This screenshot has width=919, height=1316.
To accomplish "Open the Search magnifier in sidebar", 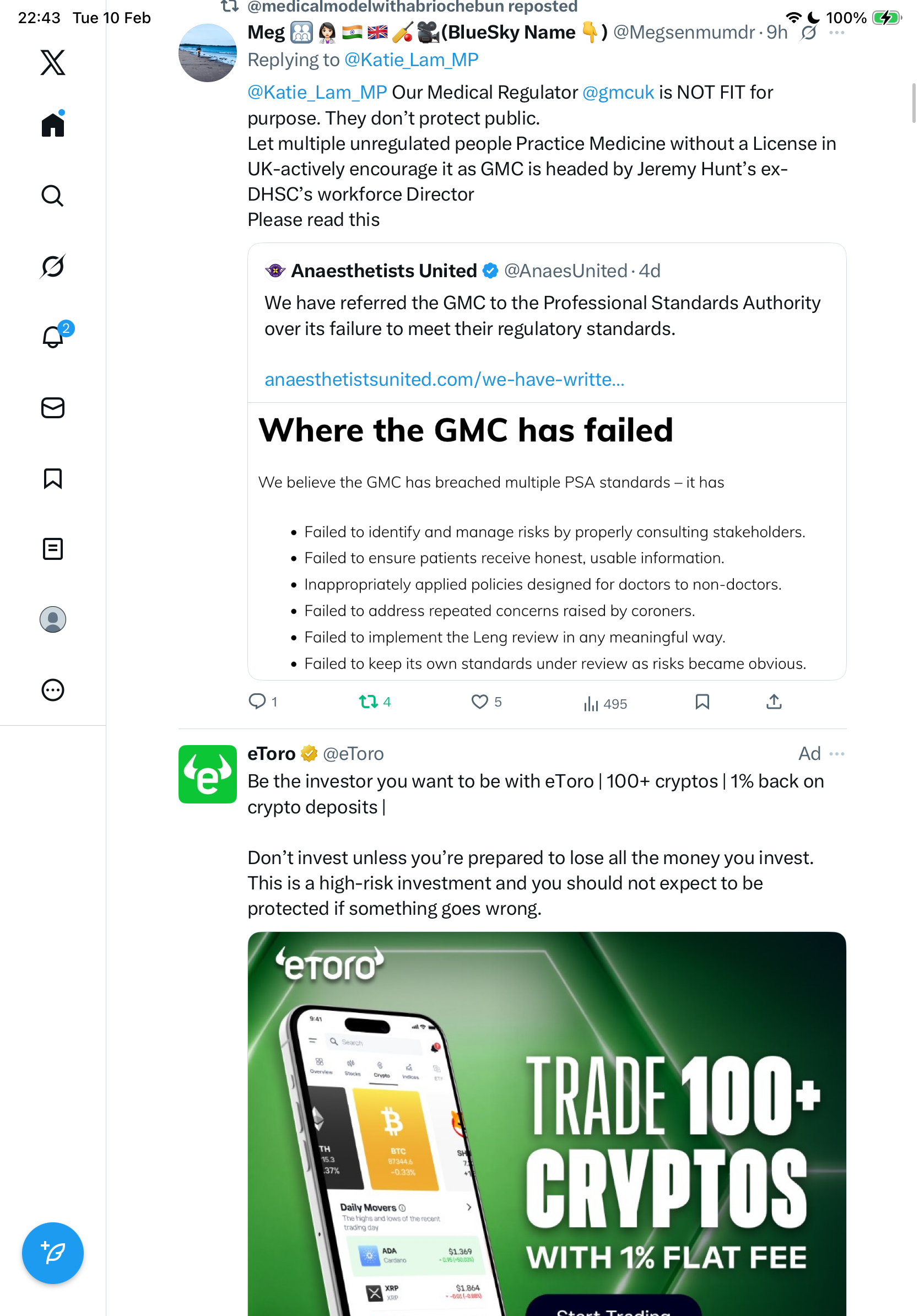I will point(53,196).
